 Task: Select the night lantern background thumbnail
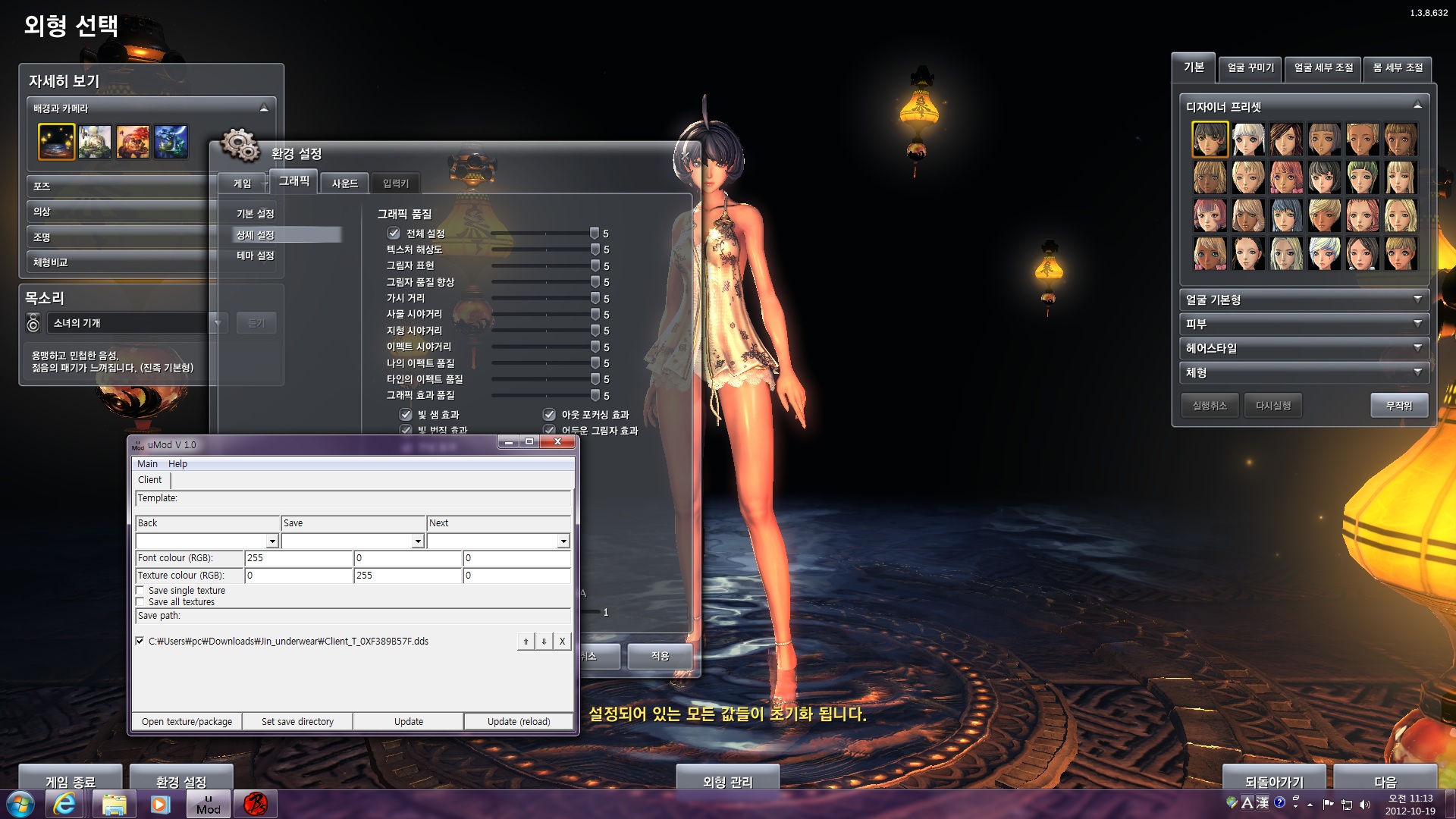(57, 142)
